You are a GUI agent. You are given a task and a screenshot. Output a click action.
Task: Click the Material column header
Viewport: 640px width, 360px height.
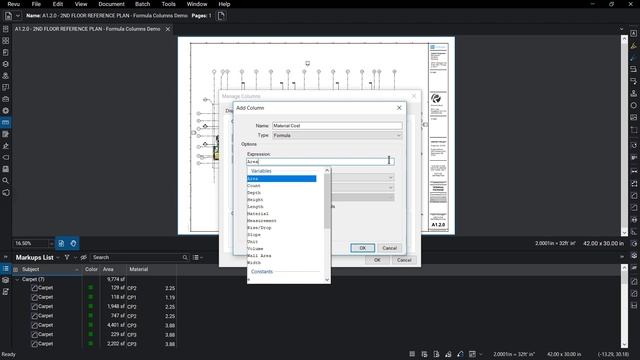pyautogui.click(x=151, y=270)
